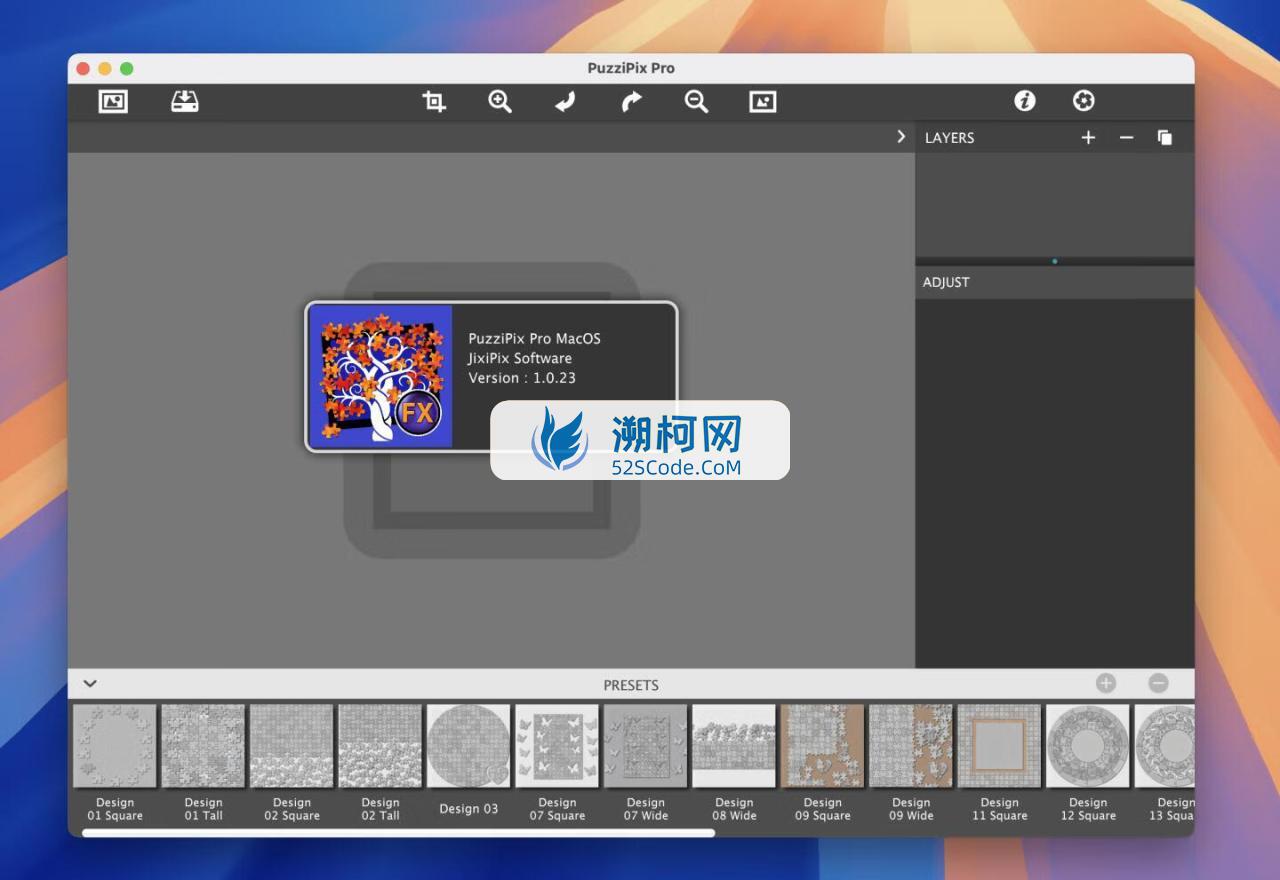Remove a layer with minus

tap(1127, 138)
